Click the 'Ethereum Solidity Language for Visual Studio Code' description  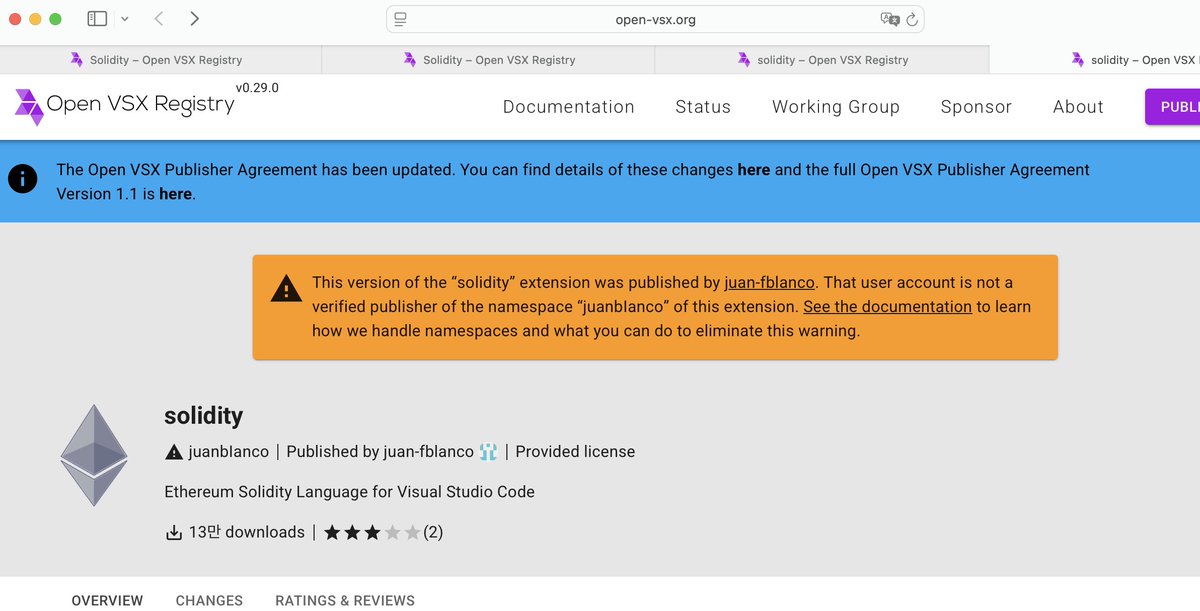click(x=349, y=492)
